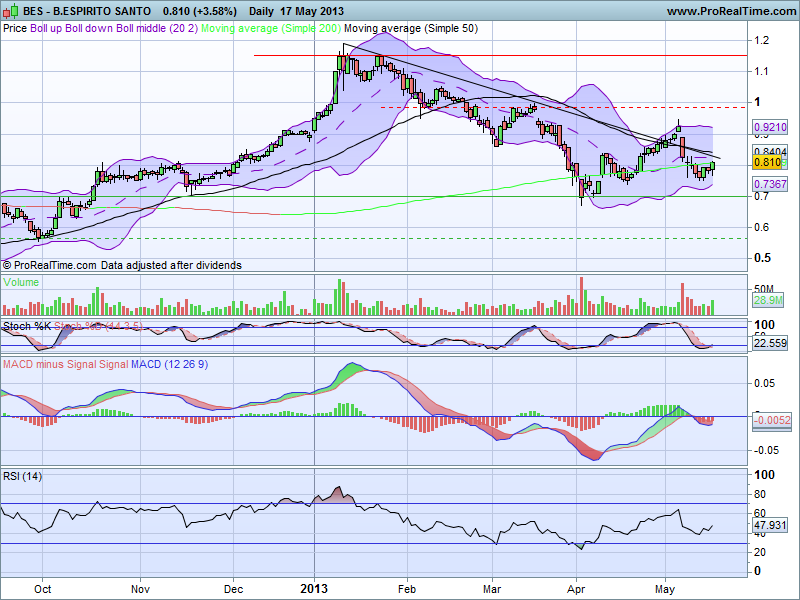Click the 2013 year label on the time axis
This screenshot has height=600, width=800.
click(x=314, y=589)
